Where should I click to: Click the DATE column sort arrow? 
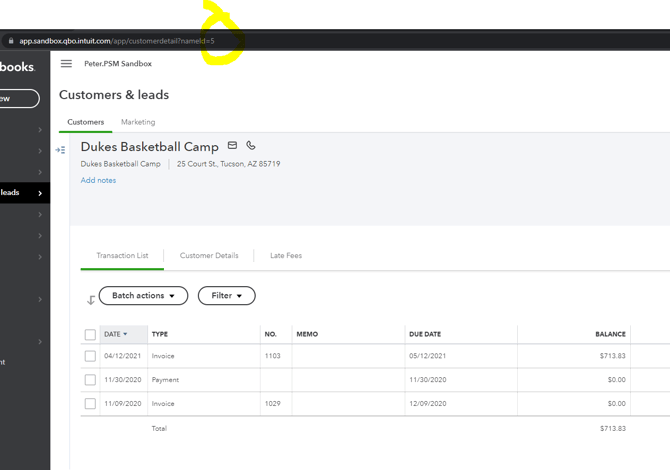click(x=125, y=334)
